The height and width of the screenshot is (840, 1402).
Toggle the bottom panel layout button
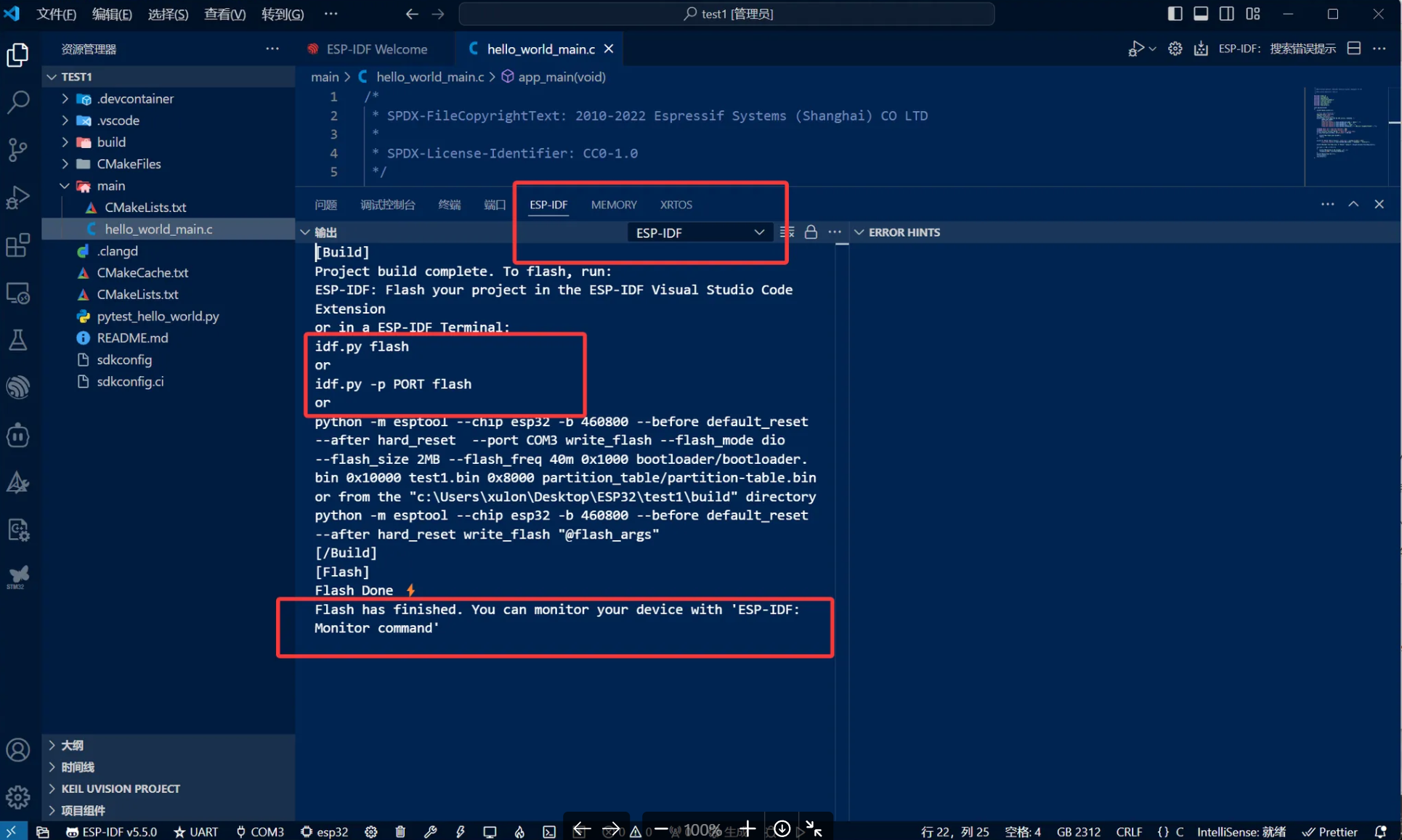coord(1201,14)
